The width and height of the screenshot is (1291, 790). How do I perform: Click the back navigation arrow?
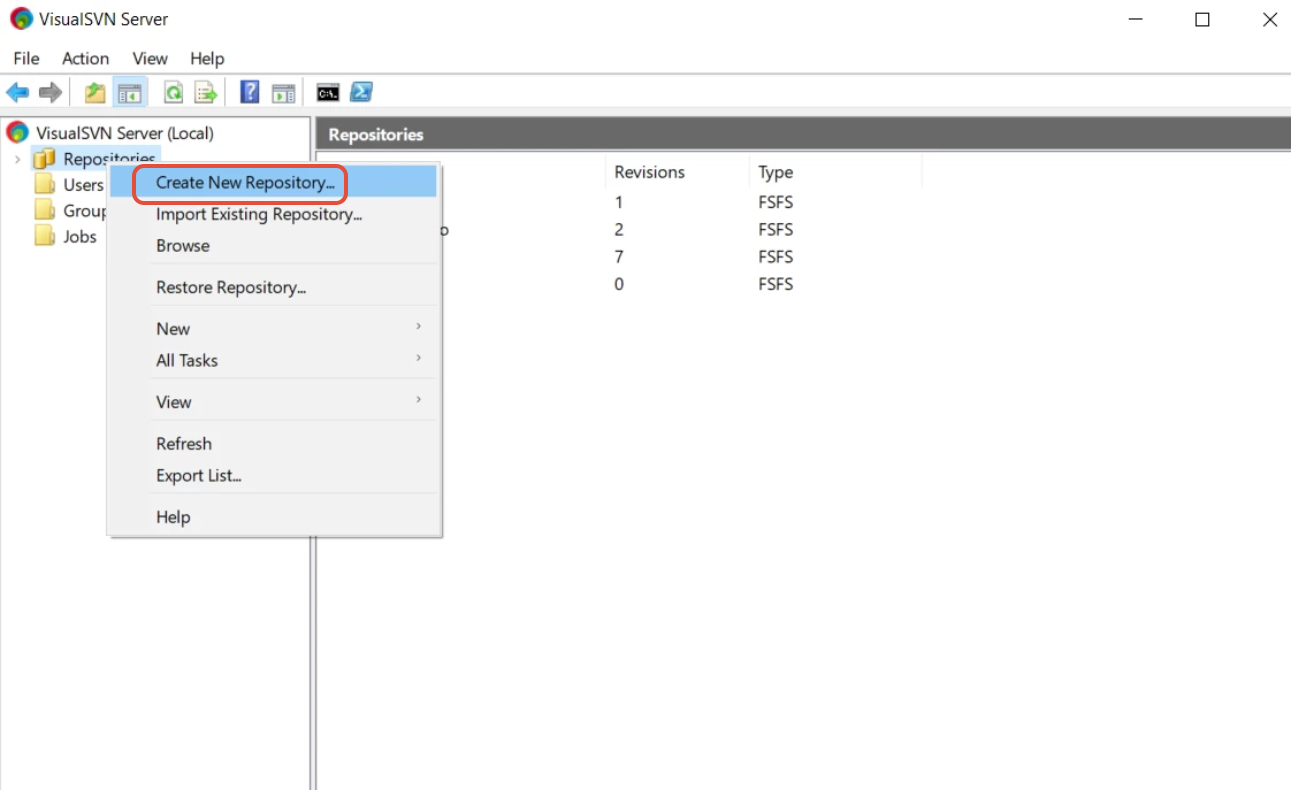pos(17,92)
